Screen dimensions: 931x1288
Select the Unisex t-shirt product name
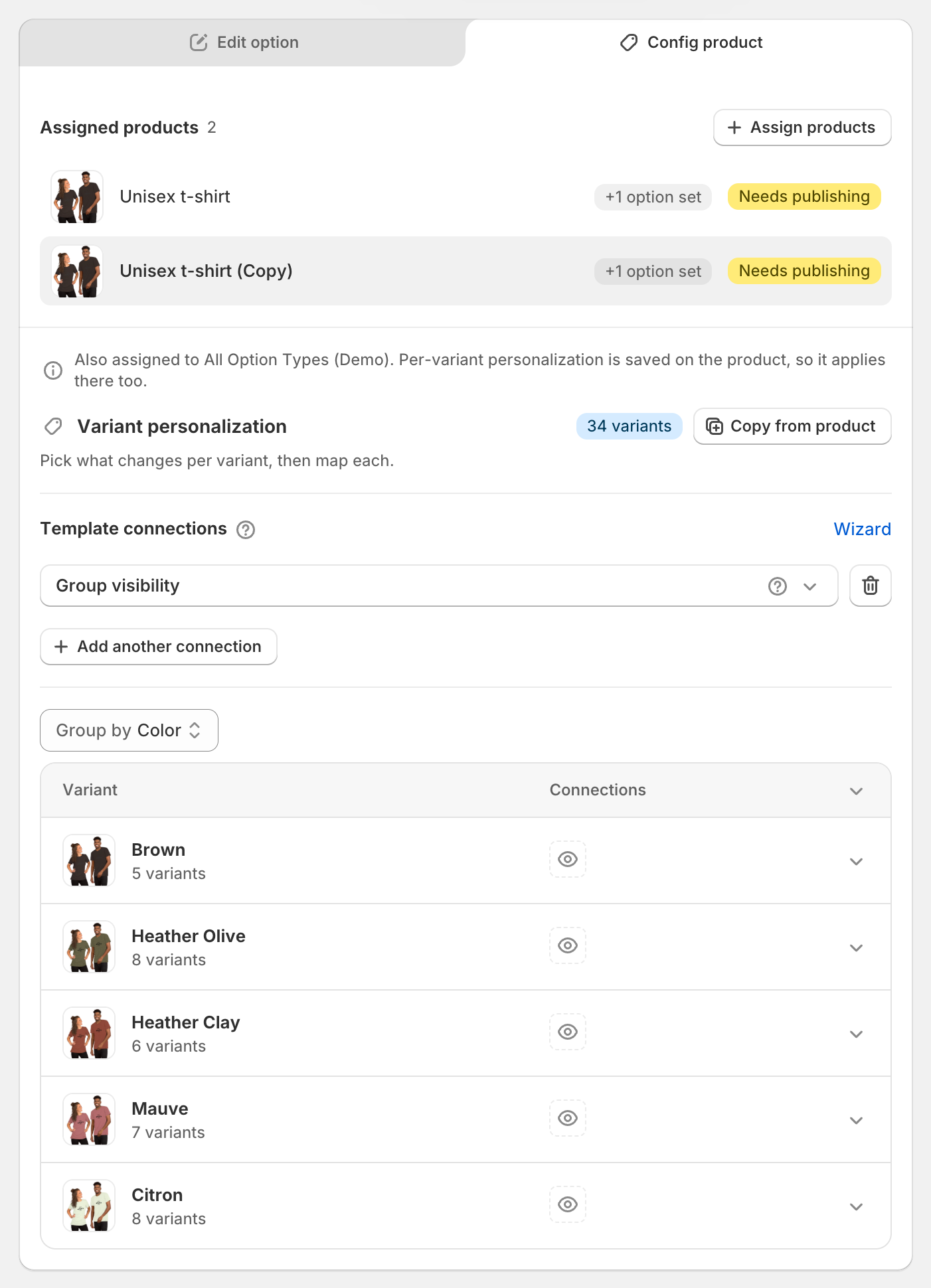(x=175, y=197)
